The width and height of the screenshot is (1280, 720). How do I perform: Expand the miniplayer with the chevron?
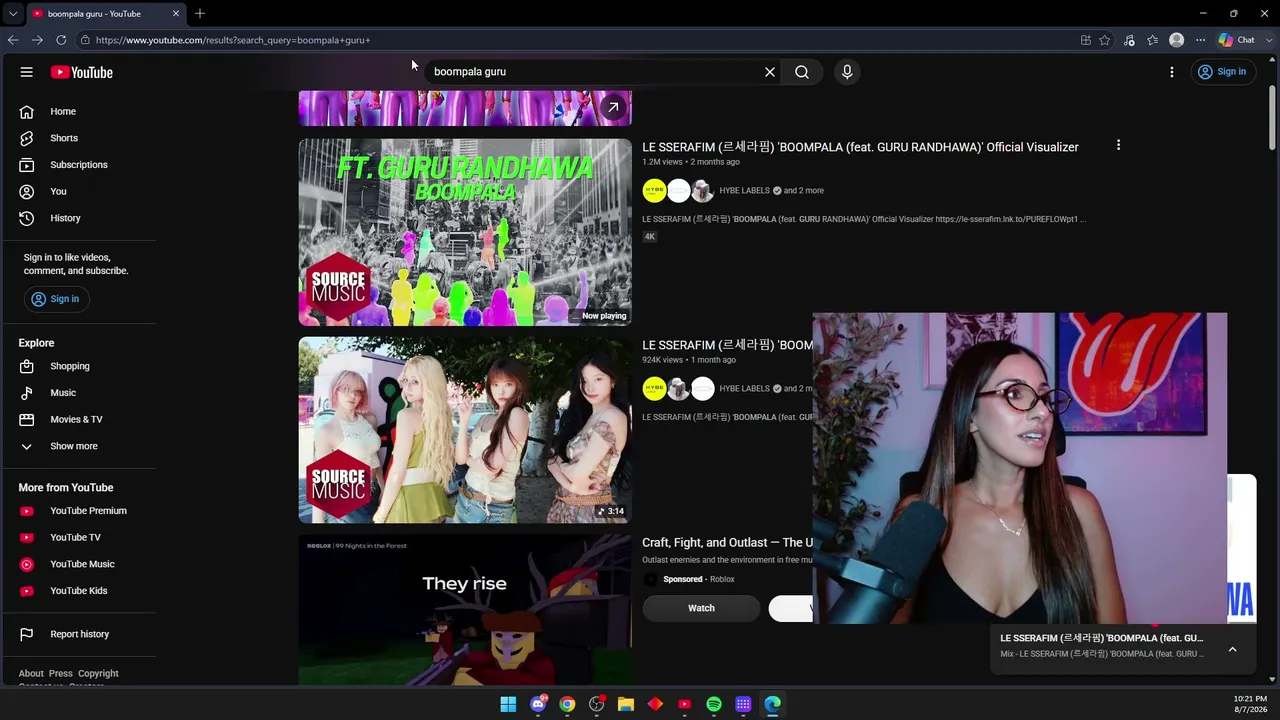[1232, 649]
